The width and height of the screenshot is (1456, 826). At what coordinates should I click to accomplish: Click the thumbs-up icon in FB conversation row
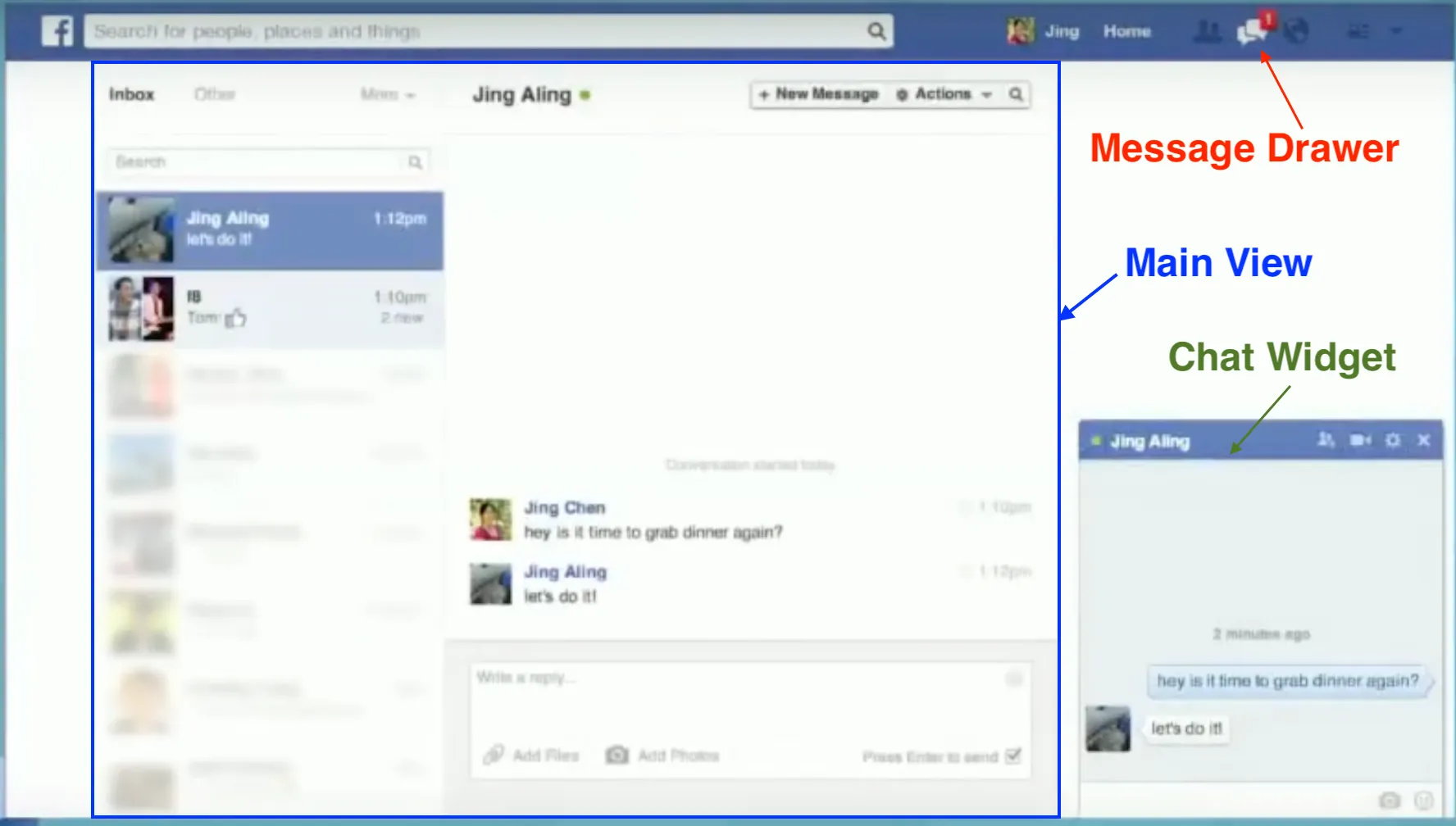pos(235,318)
